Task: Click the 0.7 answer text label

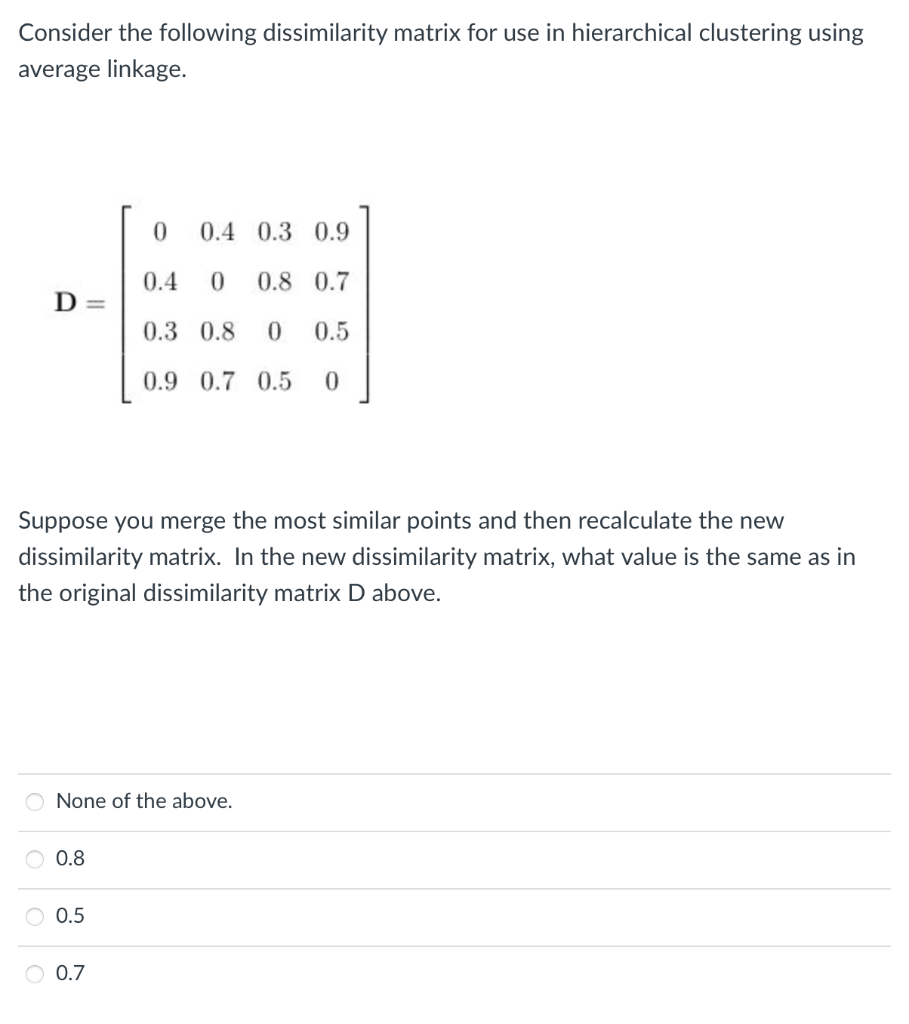Action: click(x=68, y=972)
